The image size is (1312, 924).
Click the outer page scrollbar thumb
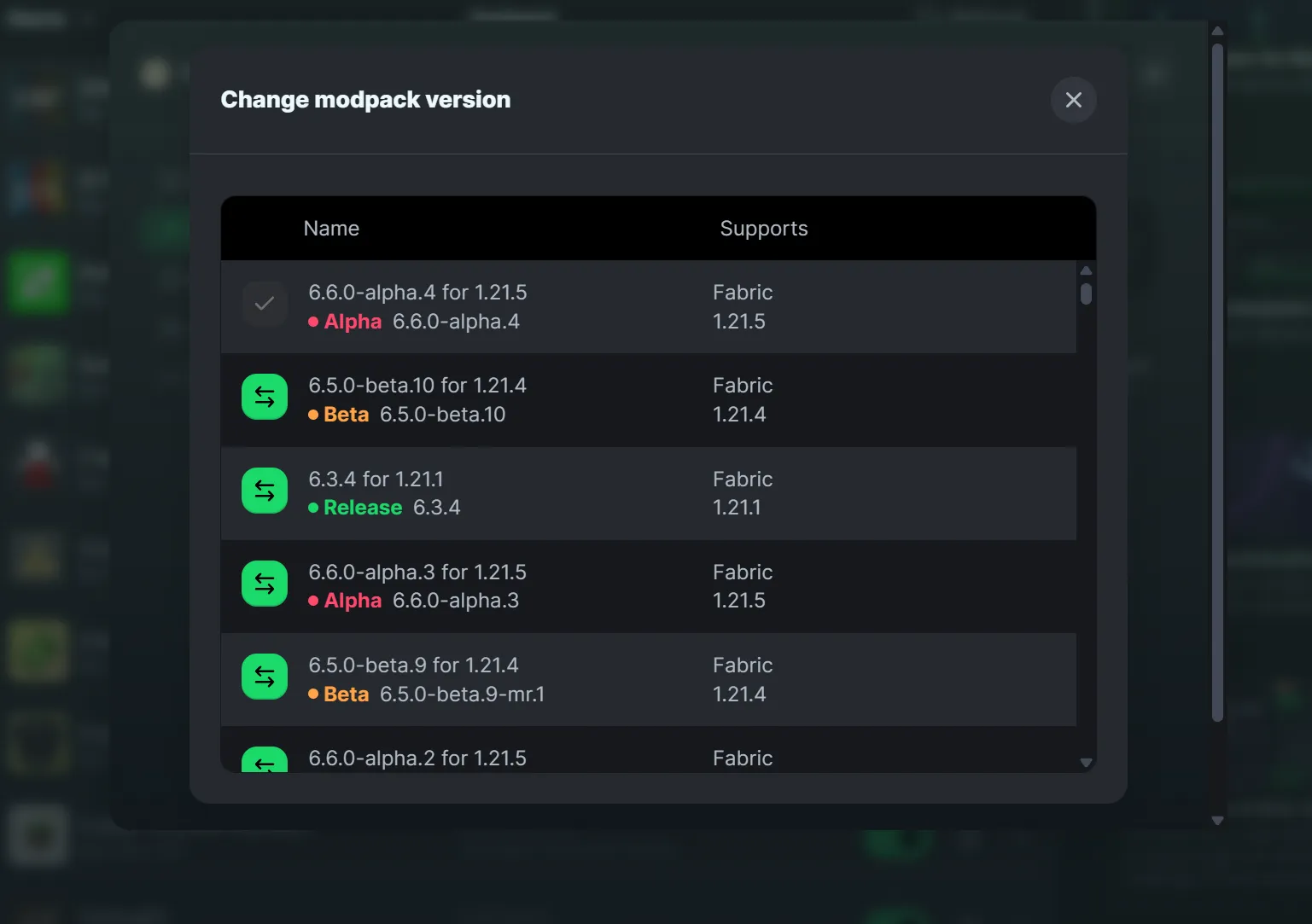[1217, 384]
